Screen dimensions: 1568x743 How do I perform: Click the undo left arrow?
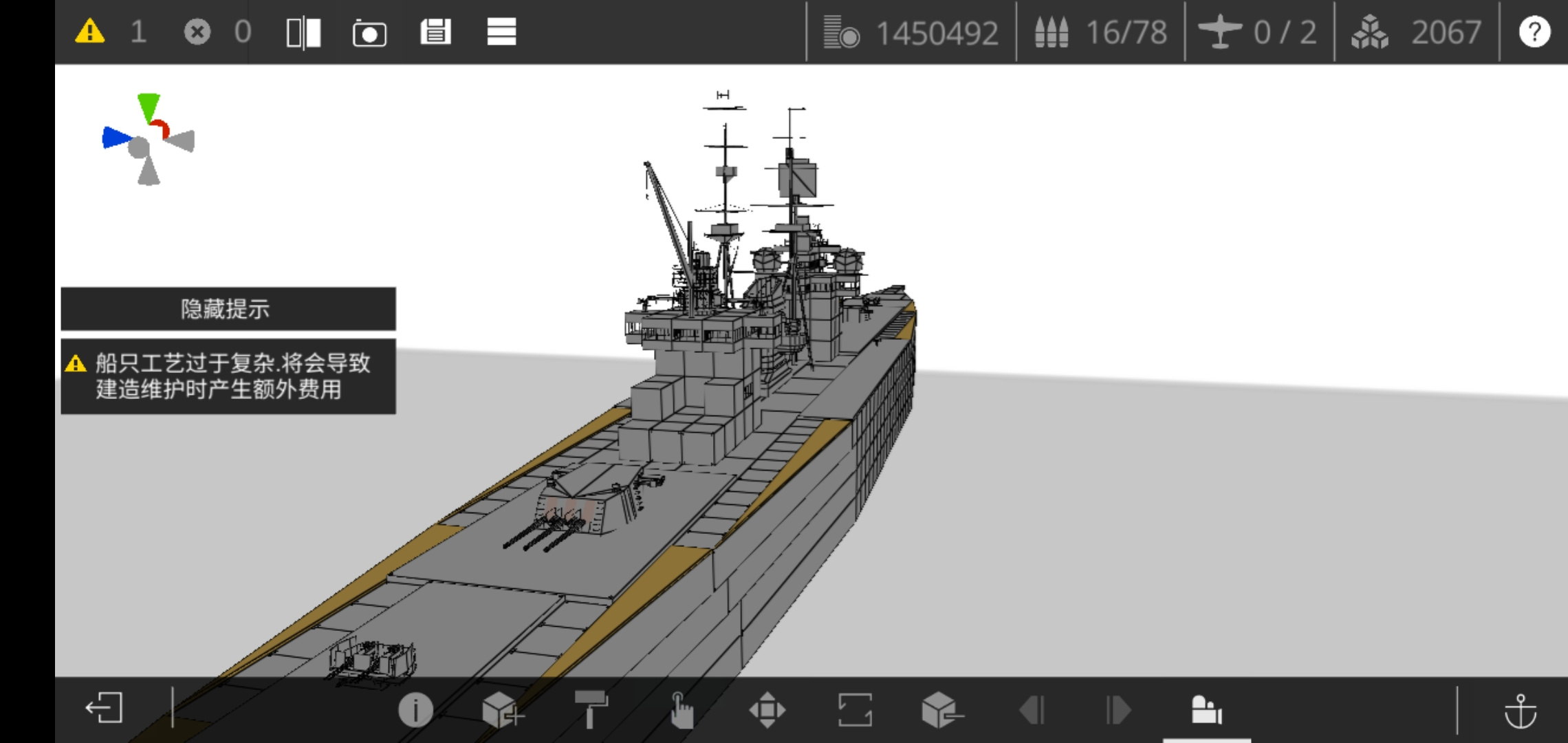[1032, 709]
